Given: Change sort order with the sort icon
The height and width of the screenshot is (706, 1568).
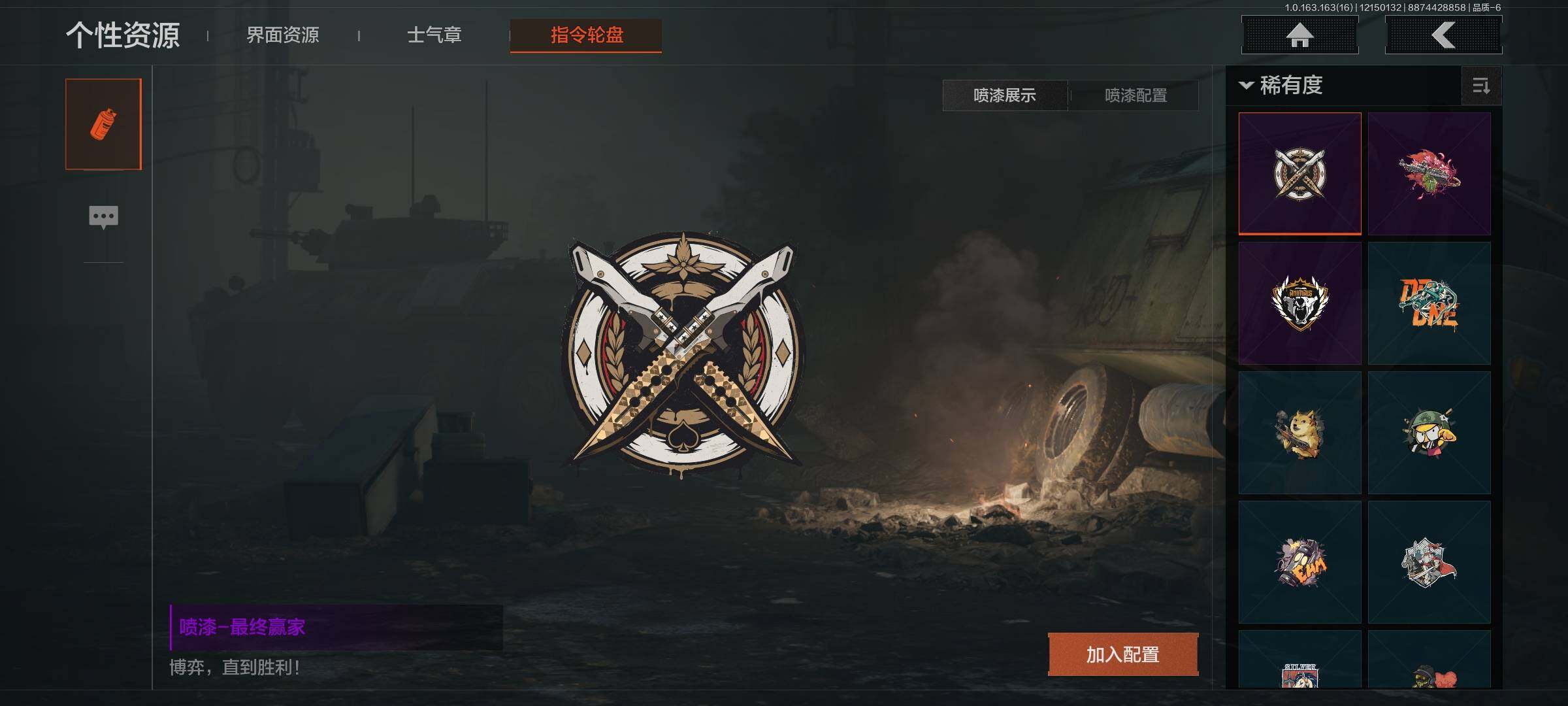Looking at the screenshot, I should pyautogui.click(x=1481, y=86).
